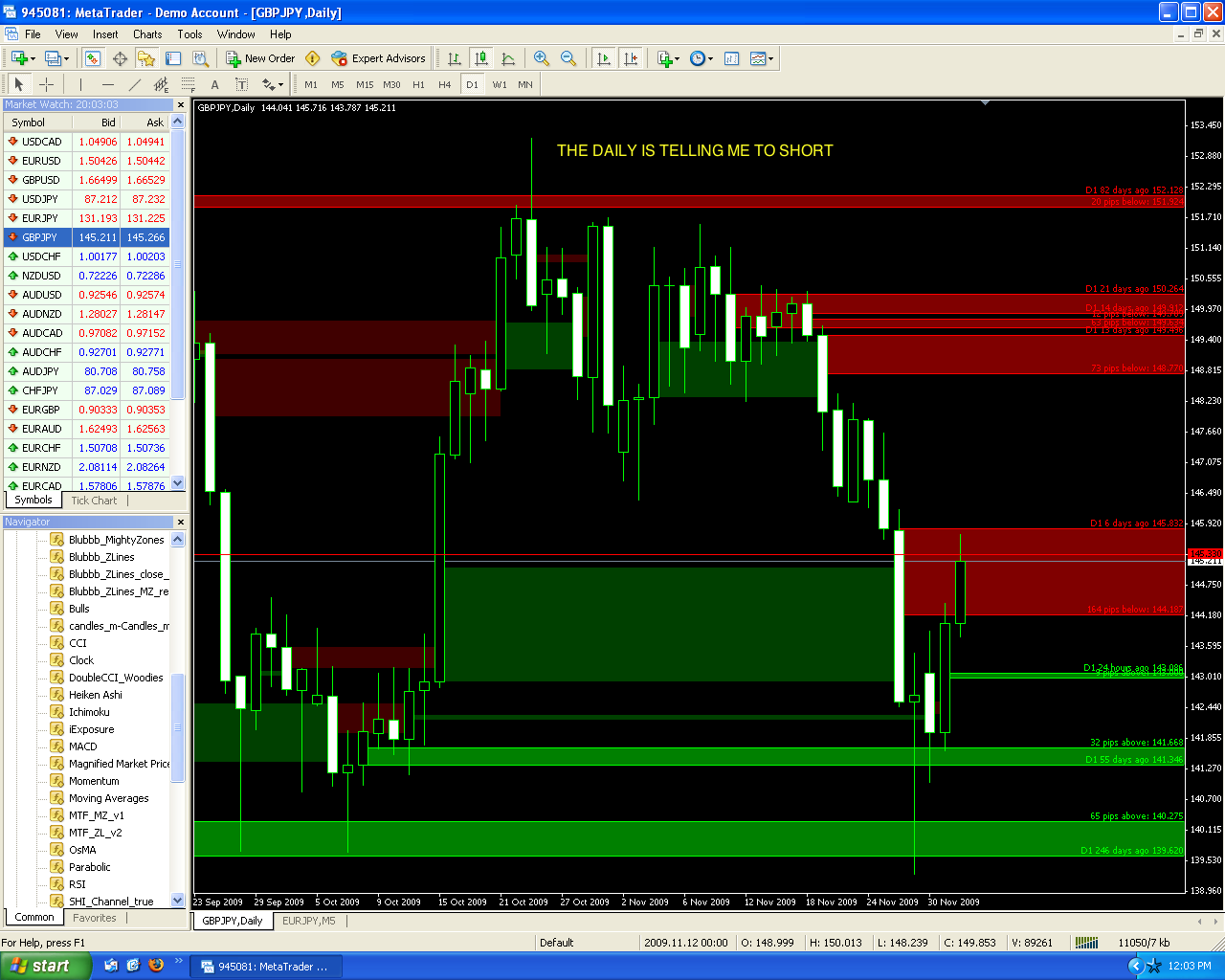Switch to the EURJPY,M5 chart tab
The height and width of the screenshot is (980, 1225).
click(308, 921)
